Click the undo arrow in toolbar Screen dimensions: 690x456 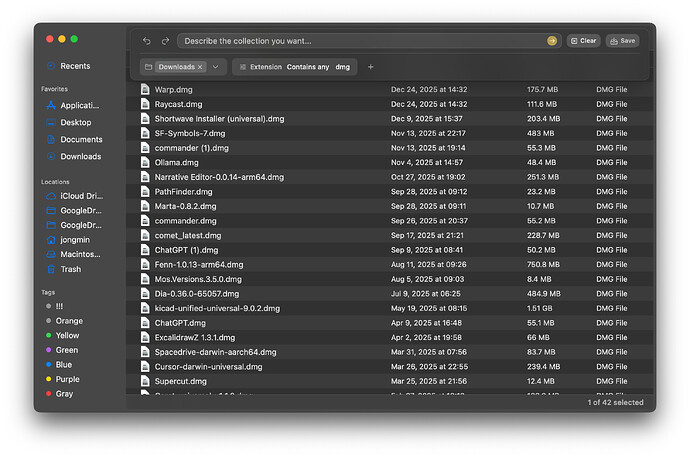[147, 41]
